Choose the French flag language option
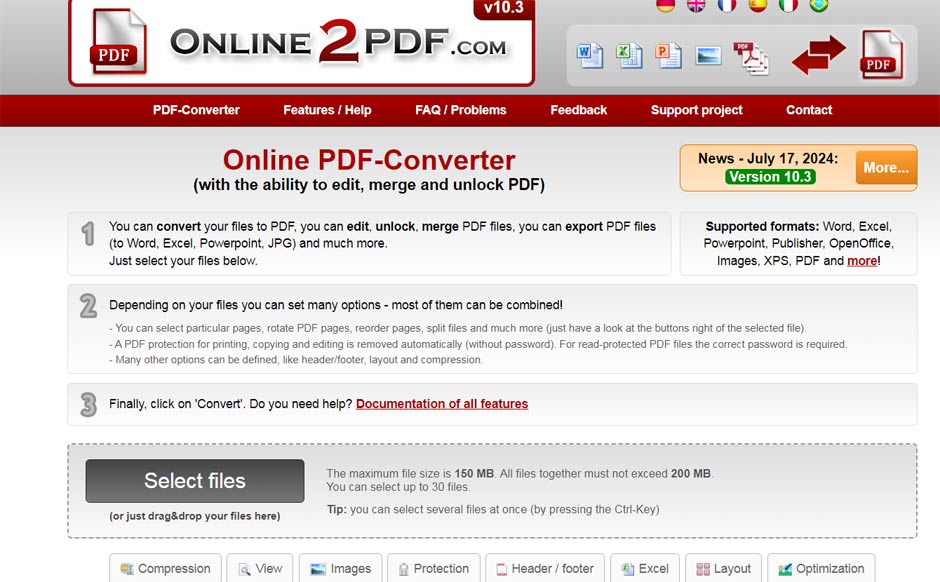This screenshot has width=940, height=582. pyautogui.click(x=727, y=5)
